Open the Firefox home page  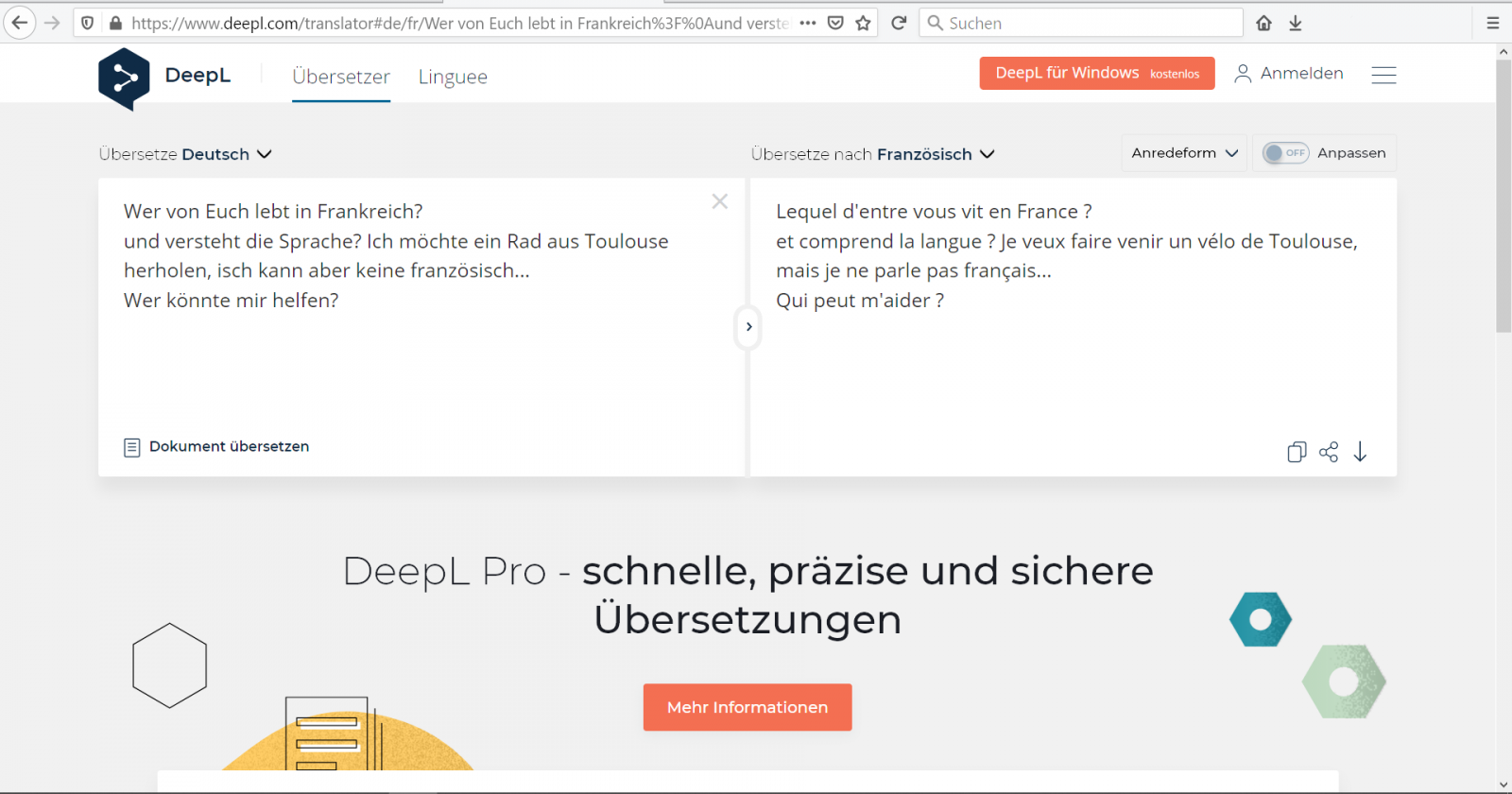click(1263, 23)
